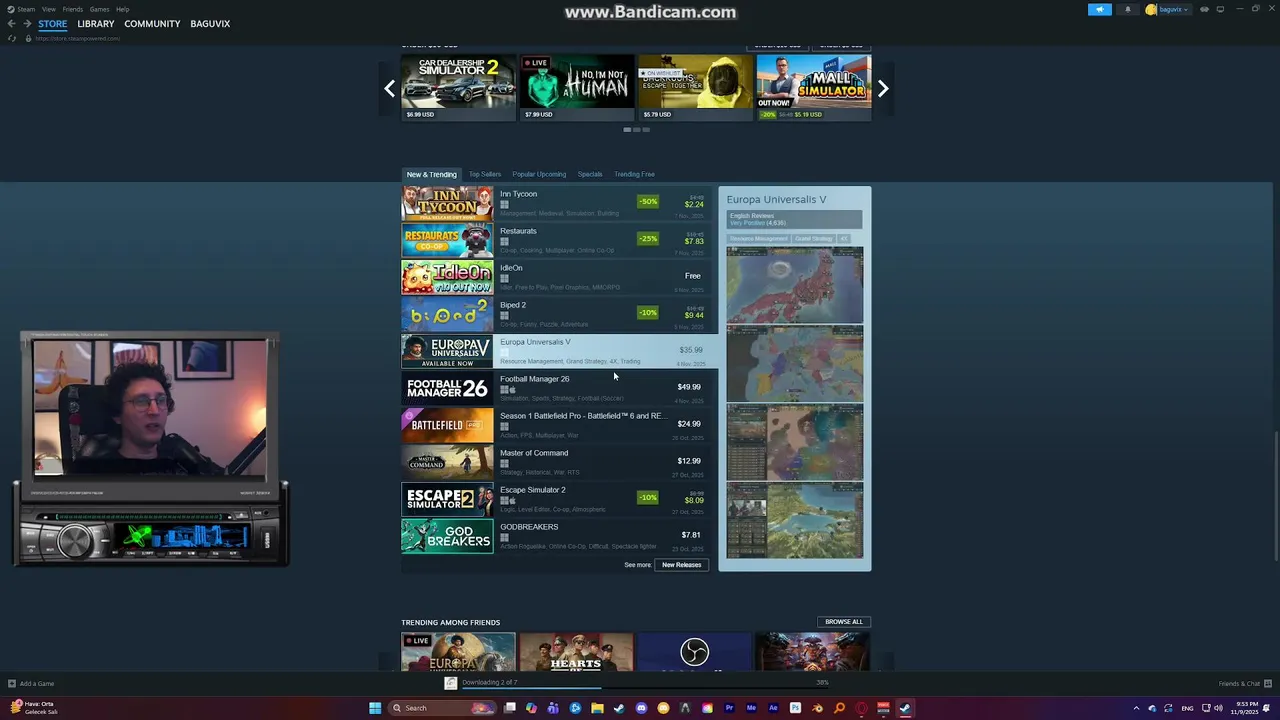Open OBS Studio friends trending capsule

(x=694, y=652)
